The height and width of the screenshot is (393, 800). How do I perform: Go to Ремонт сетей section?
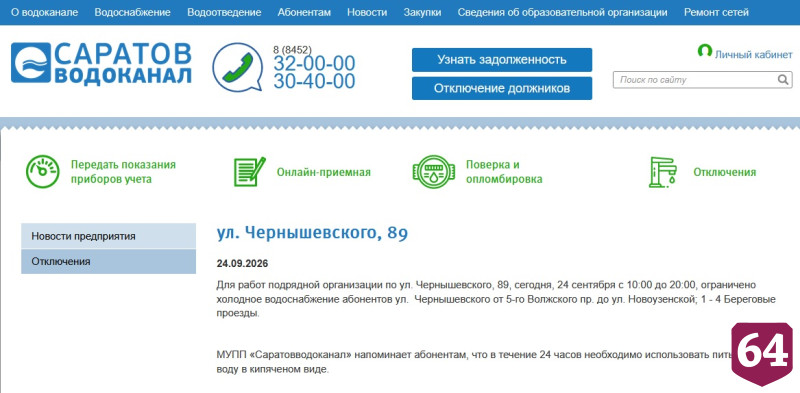717,12
